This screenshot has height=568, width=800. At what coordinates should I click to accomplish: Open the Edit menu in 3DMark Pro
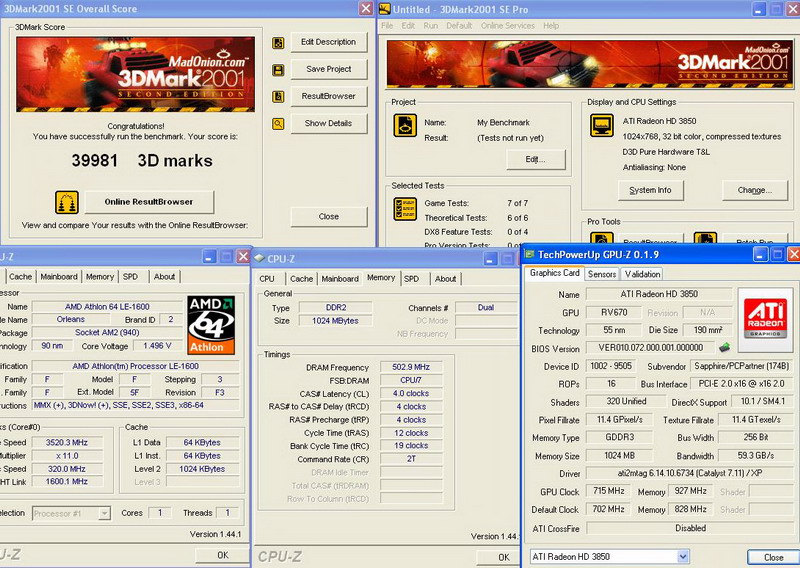408,26
